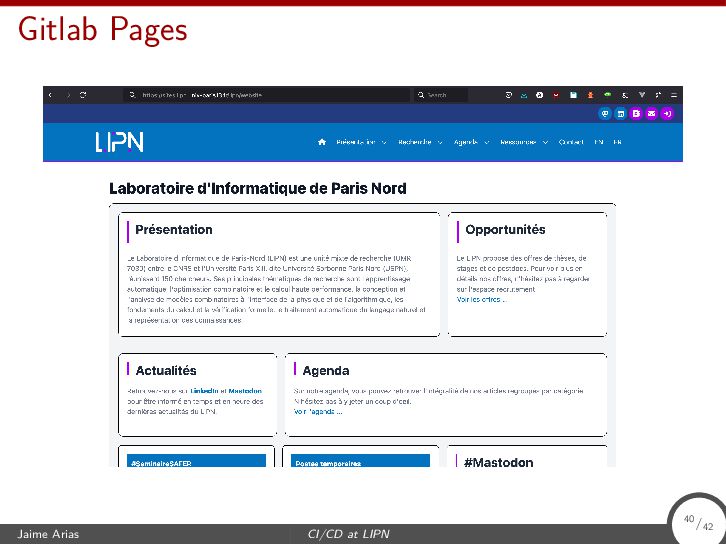Click the URL in the browser address bar
This screenshot has width=726, height=544.
[x=202, y=95]
